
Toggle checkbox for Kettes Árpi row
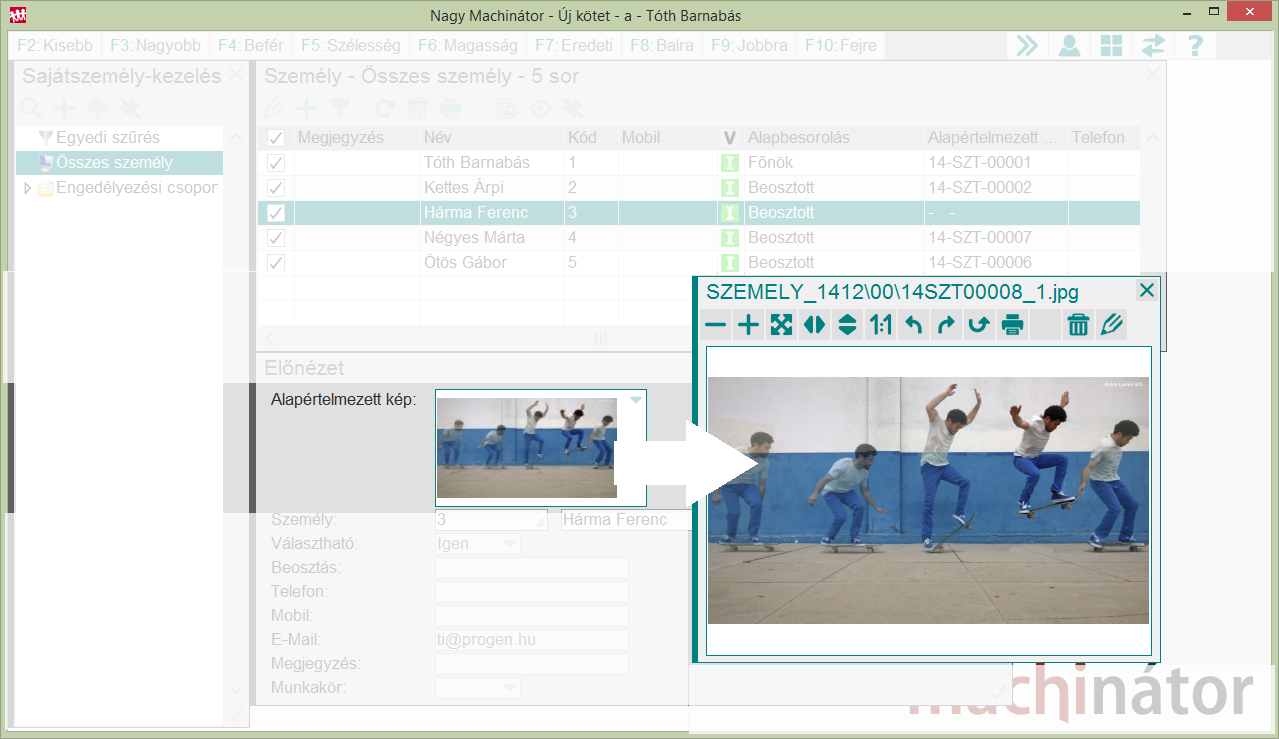[x=276, y=188]
